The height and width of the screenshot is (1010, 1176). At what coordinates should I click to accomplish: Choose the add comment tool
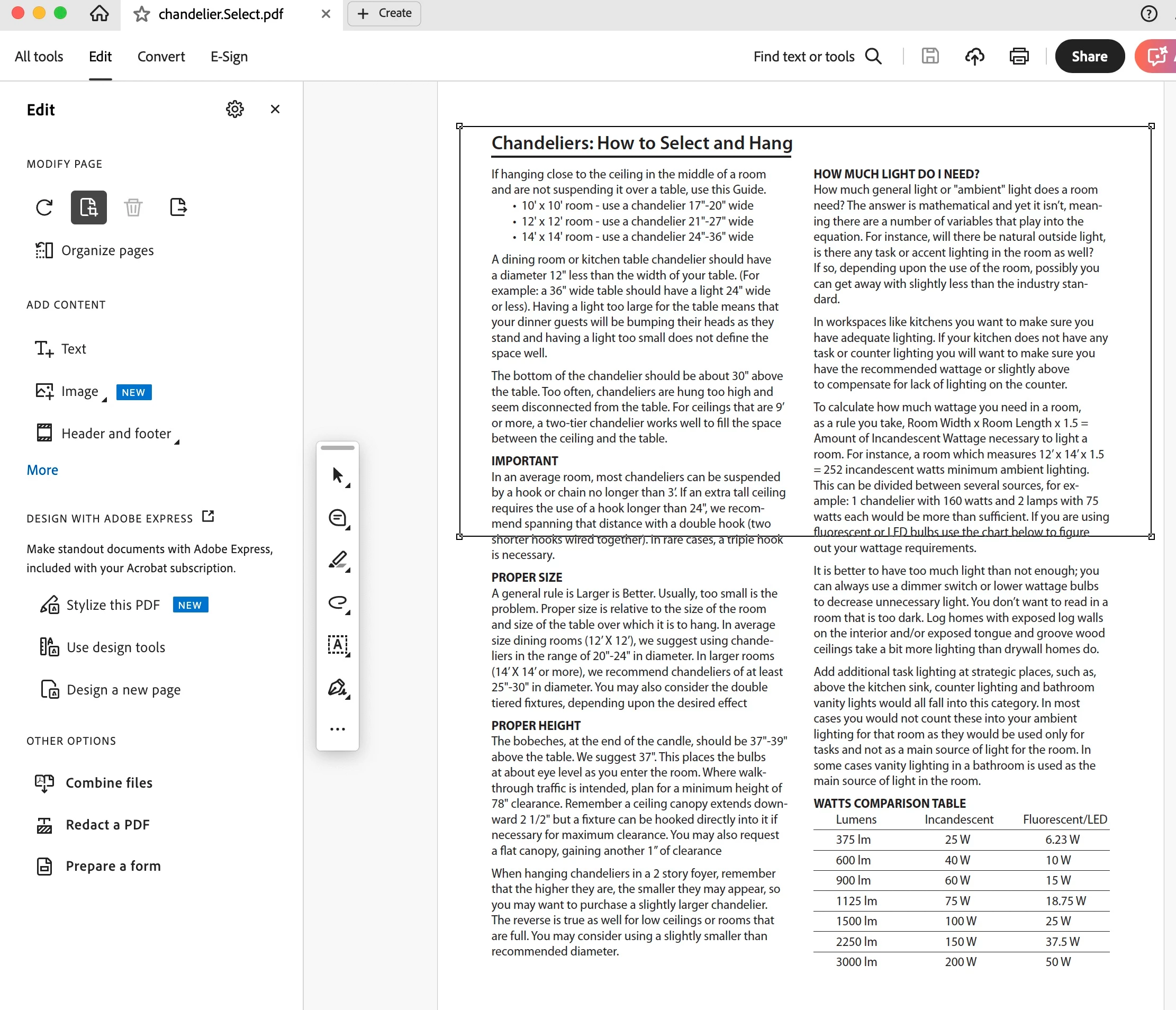[x=338, y=518]
